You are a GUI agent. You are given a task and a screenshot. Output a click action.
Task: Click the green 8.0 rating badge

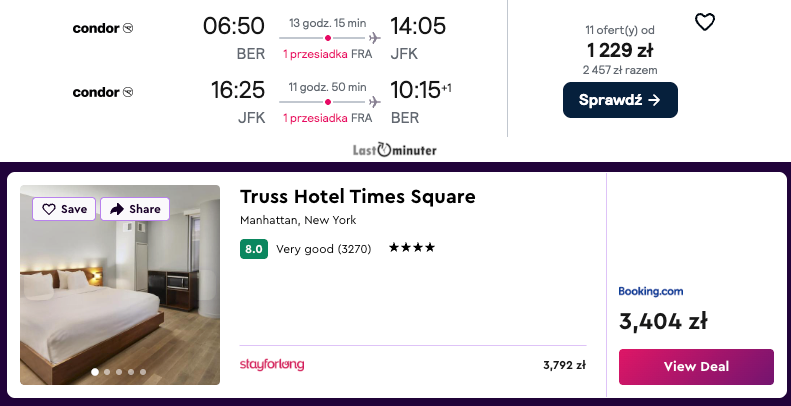pos(254,248)
